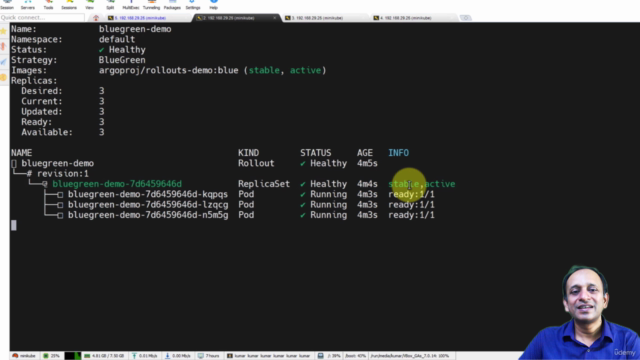
Task: Click the 4m4s age of the ReplicaSet
Action: pos(367,184)
